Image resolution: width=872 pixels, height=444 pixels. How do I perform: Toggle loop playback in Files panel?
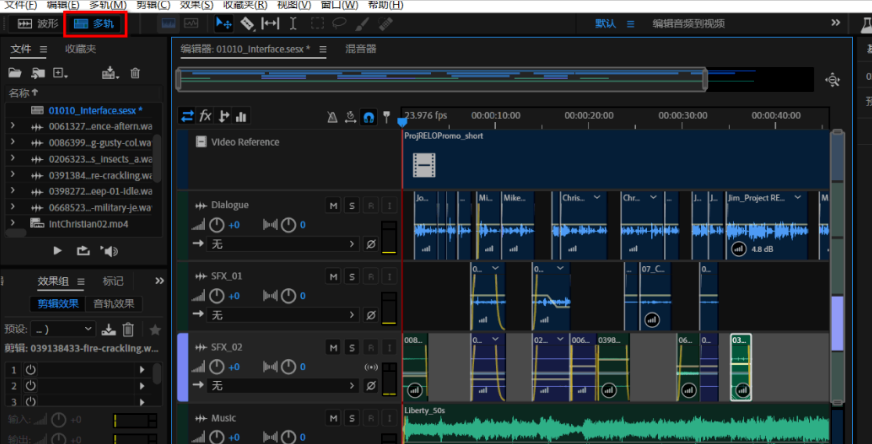(83, 251)
